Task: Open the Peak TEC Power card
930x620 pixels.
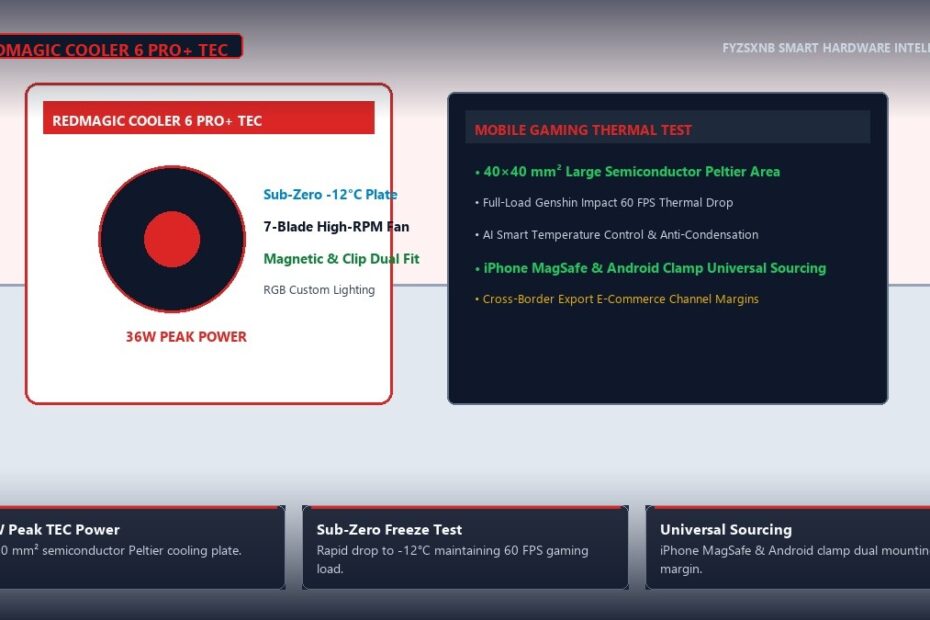Action: pyautogui.click(x=142, y=548)
